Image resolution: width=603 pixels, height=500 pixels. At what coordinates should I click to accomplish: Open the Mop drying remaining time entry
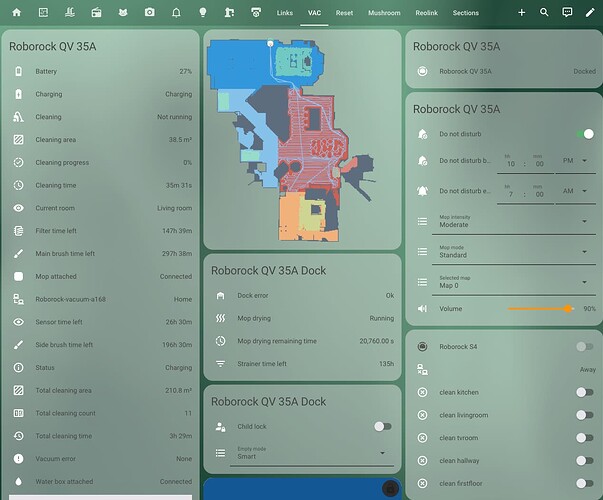coord(302,341)
